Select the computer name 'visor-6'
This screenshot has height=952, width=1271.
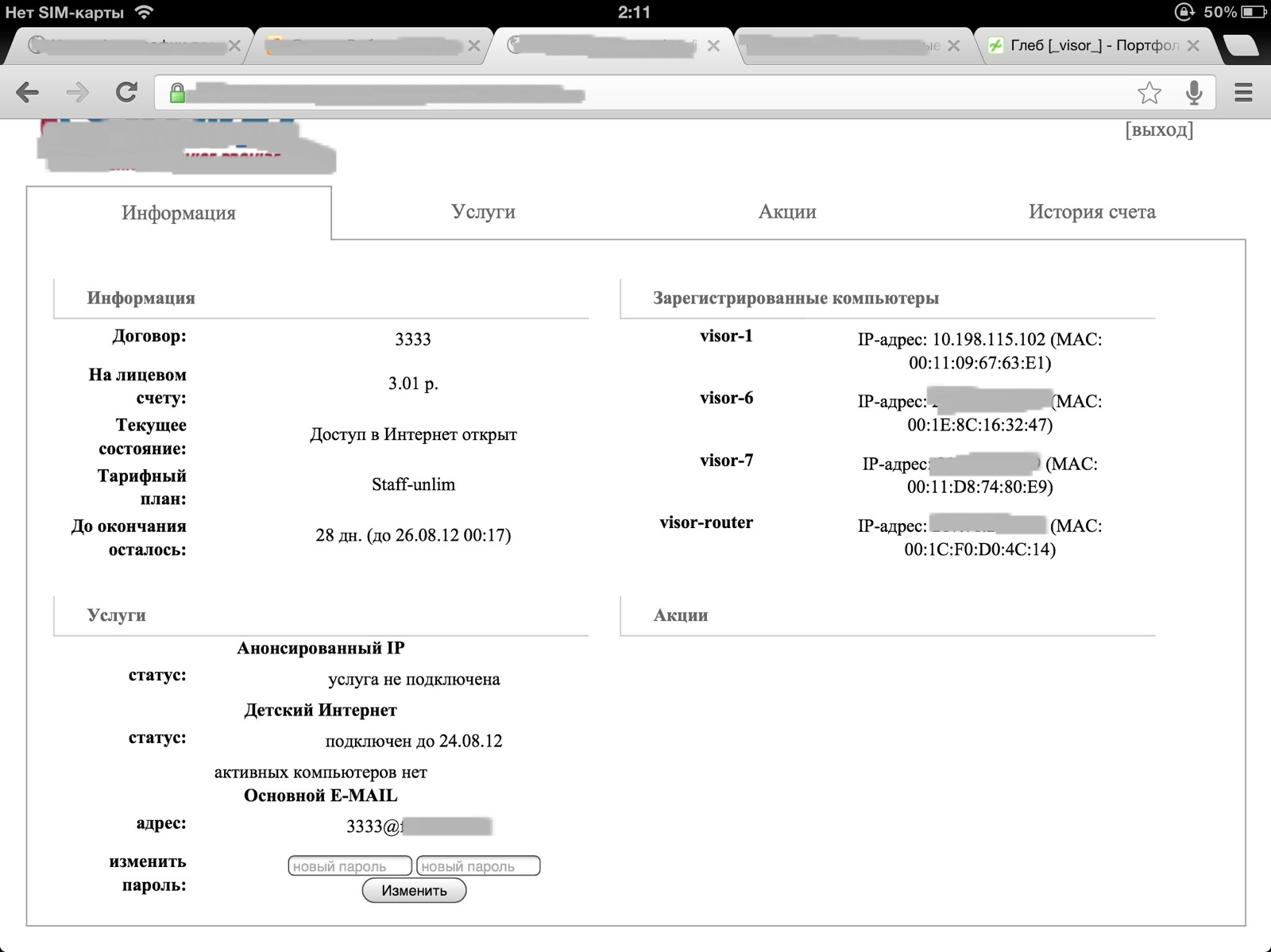pyautogui.click(x=726, y=398)
